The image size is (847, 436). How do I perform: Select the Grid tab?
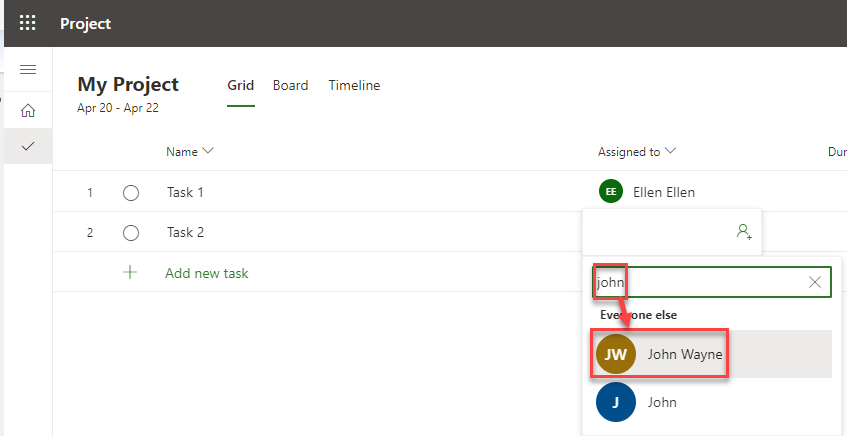[240, 86]
